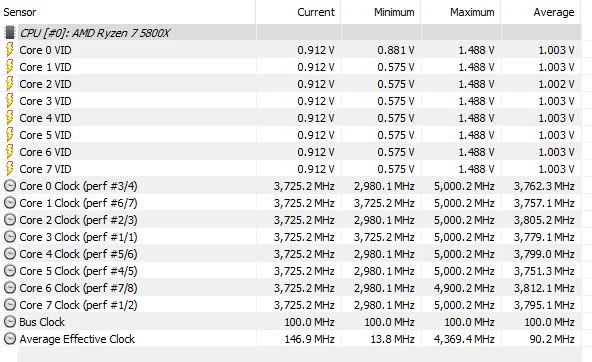
Task: Click Core 7 Clock average 3,795.1 MHz
Action: (544, 305)
